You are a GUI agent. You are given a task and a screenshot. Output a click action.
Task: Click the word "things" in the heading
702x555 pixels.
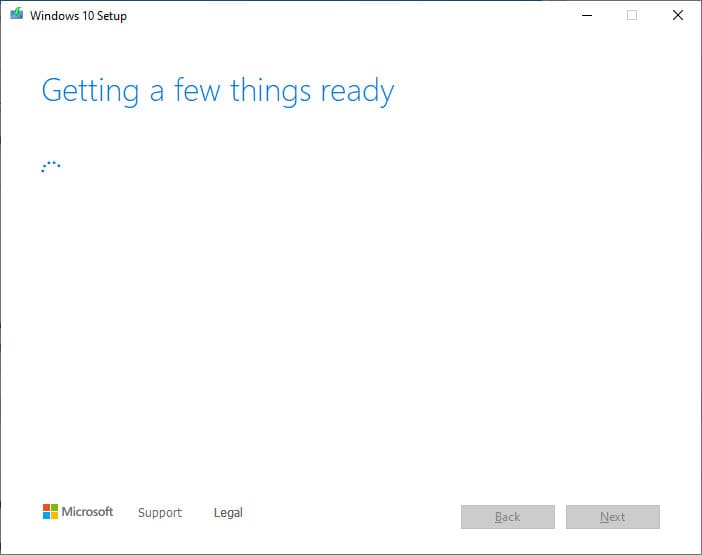[270, 92]
